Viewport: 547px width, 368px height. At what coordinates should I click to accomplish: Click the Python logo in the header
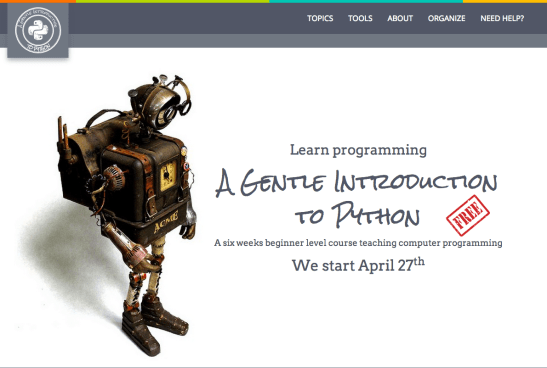pos(38,30)
